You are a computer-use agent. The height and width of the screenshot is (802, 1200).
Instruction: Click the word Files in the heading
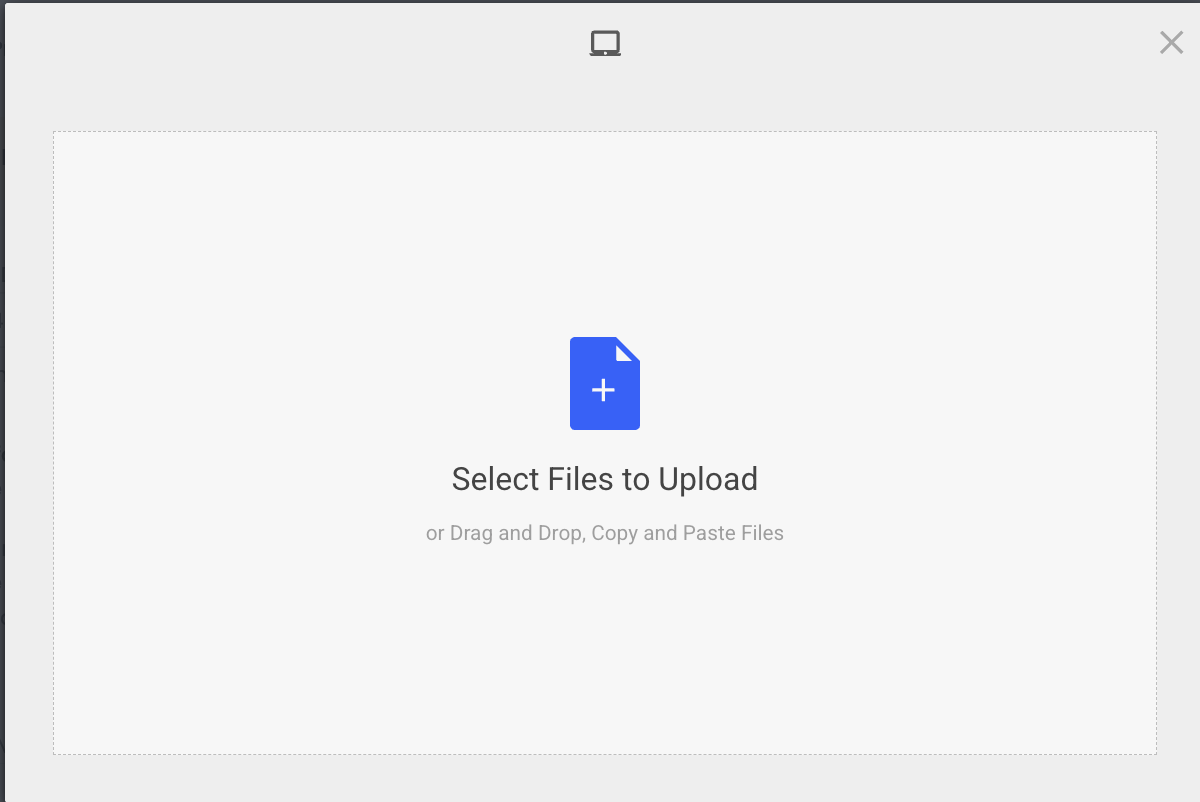coord(581,479)
